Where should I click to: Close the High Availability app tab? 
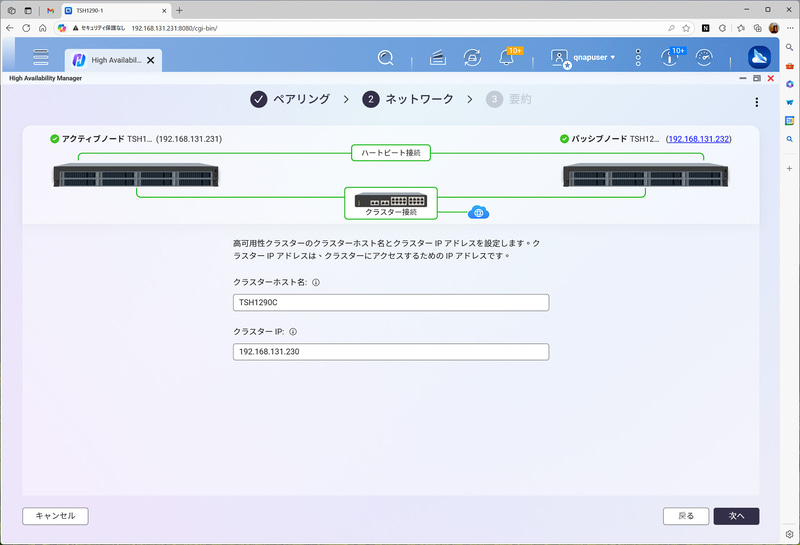[x=151, y=60]
